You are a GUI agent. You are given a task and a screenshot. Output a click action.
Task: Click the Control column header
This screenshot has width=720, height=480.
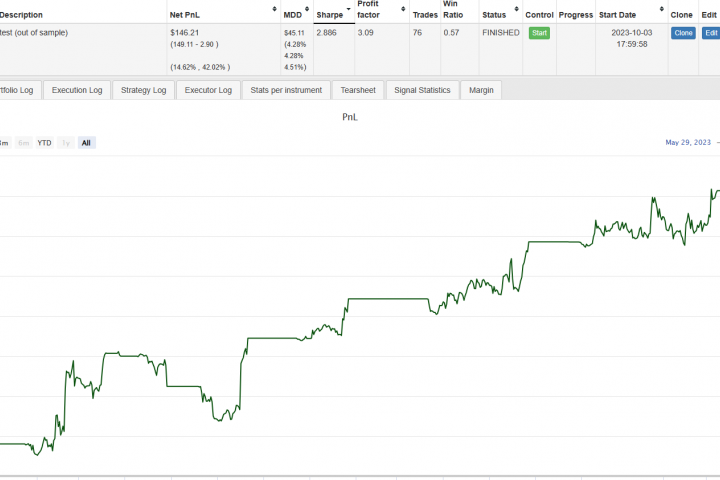click(x=539, y=15)
